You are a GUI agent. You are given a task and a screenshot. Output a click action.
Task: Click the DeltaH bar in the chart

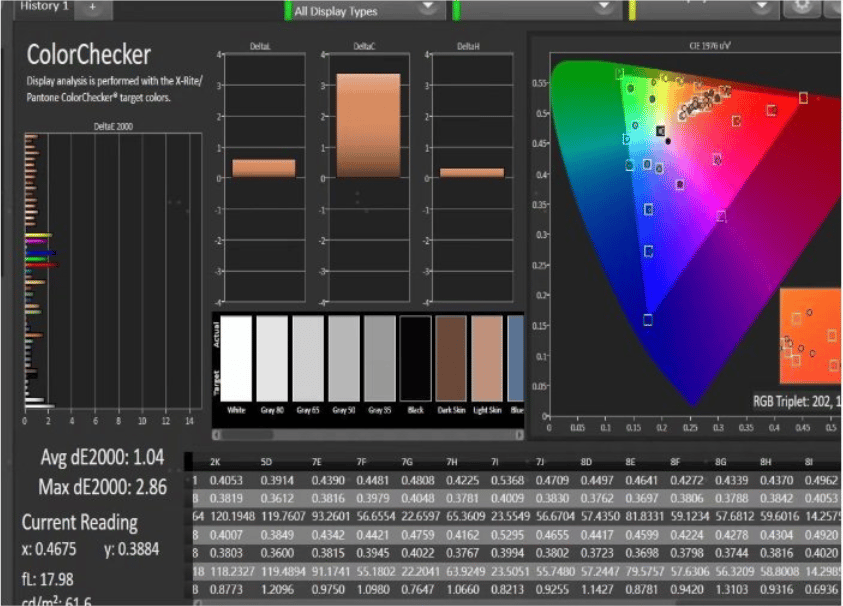coord(472,173)
